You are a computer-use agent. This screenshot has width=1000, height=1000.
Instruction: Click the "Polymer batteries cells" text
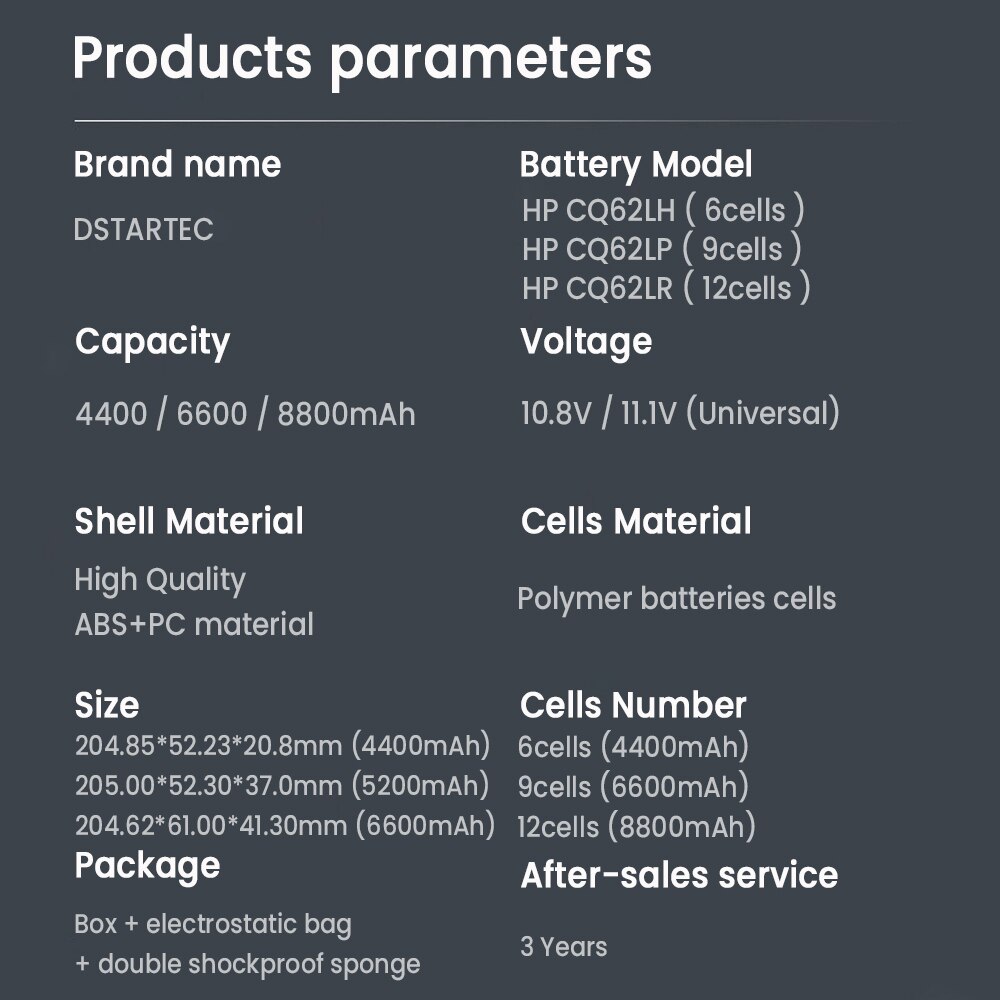point(677,599)
